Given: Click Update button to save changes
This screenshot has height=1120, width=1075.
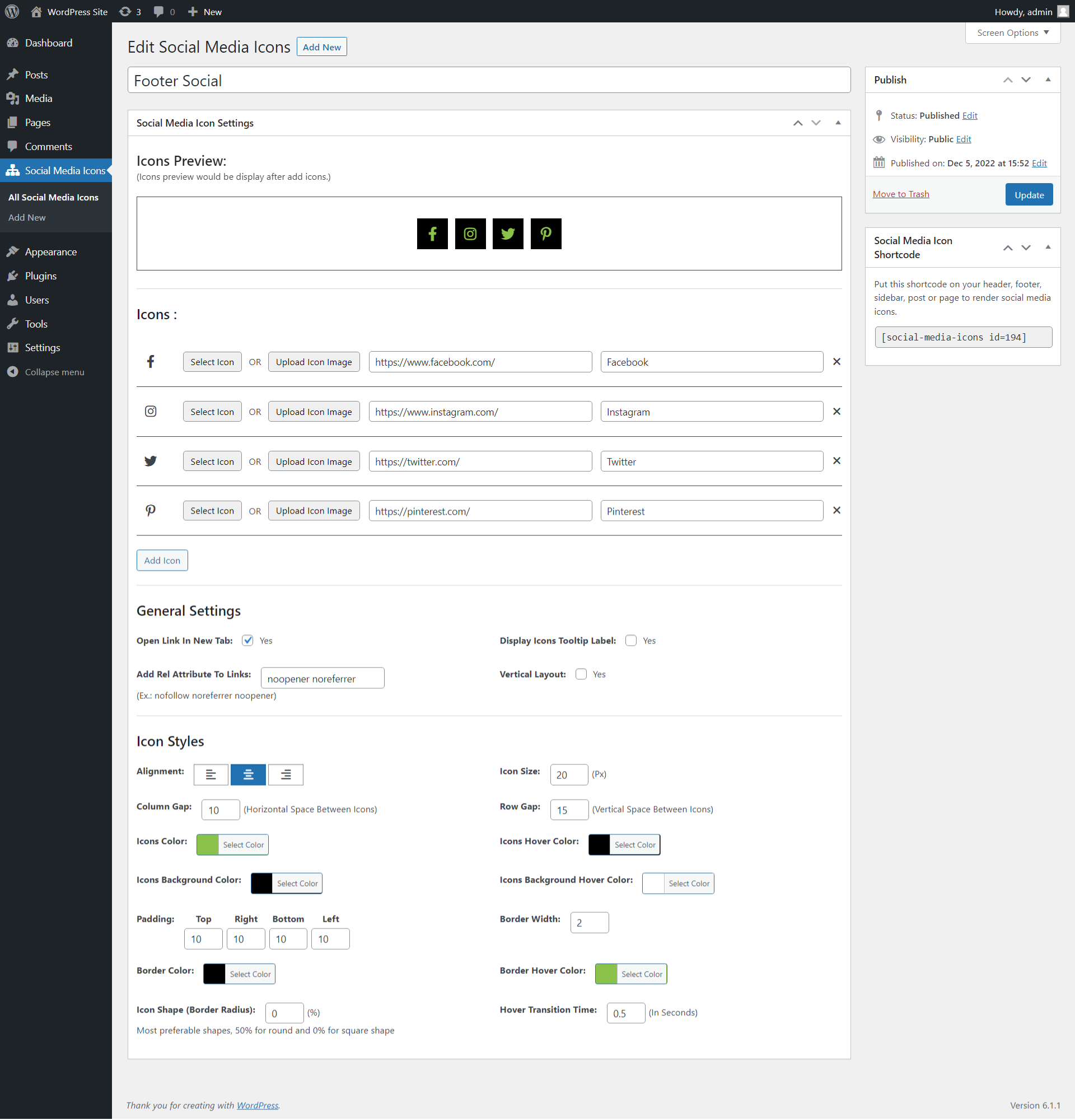Looking at the screenshot, I should (1030, 194).
